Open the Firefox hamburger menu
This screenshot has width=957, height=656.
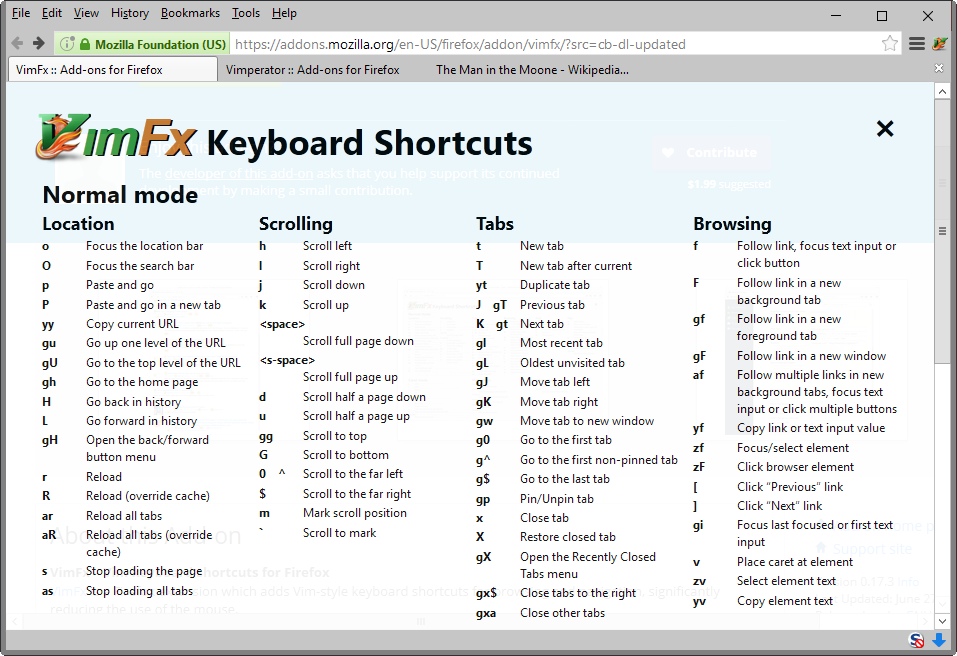coord(917,43)
